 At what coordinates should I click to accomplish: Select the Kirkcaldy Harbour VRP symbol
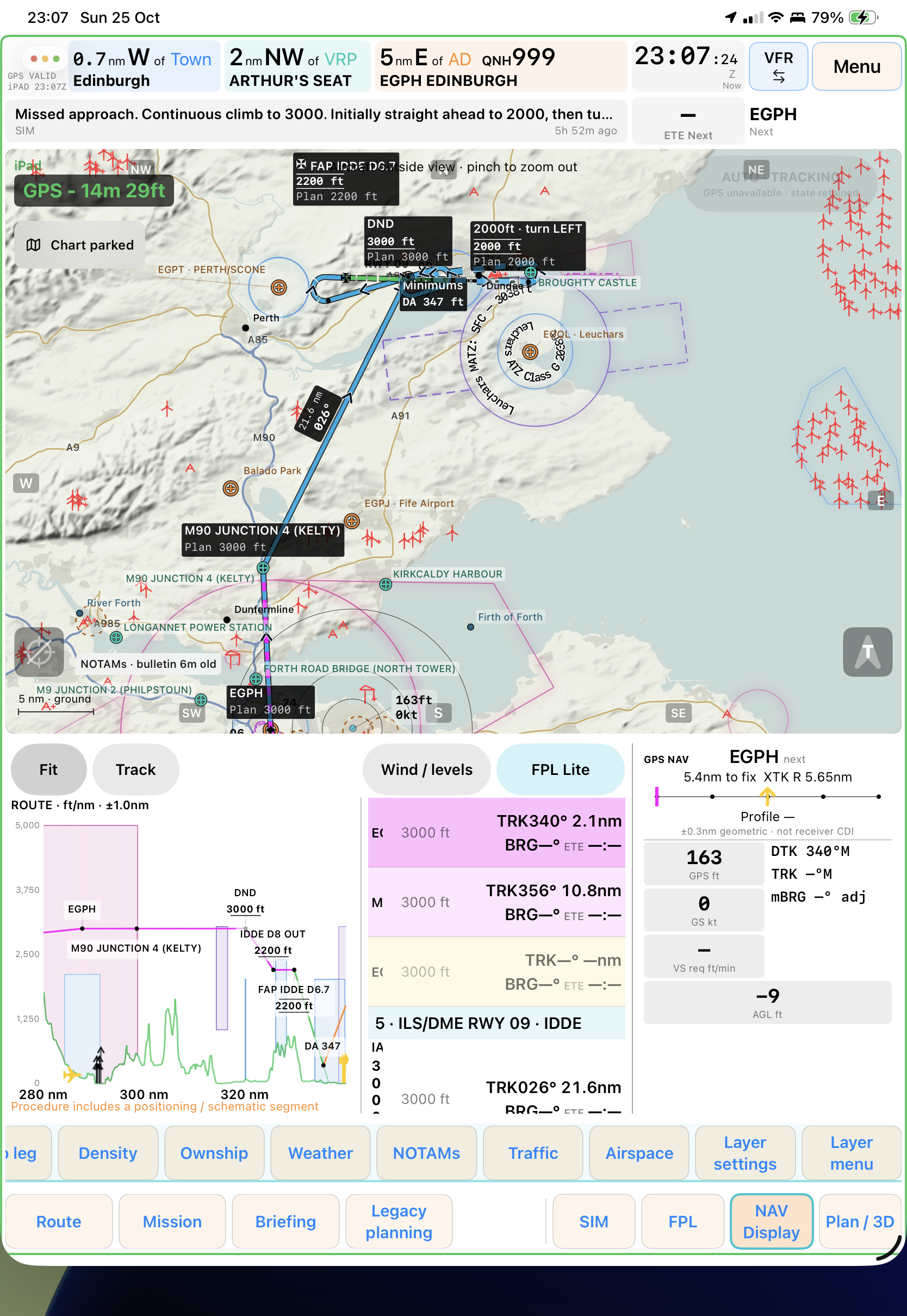click(386, 584)
